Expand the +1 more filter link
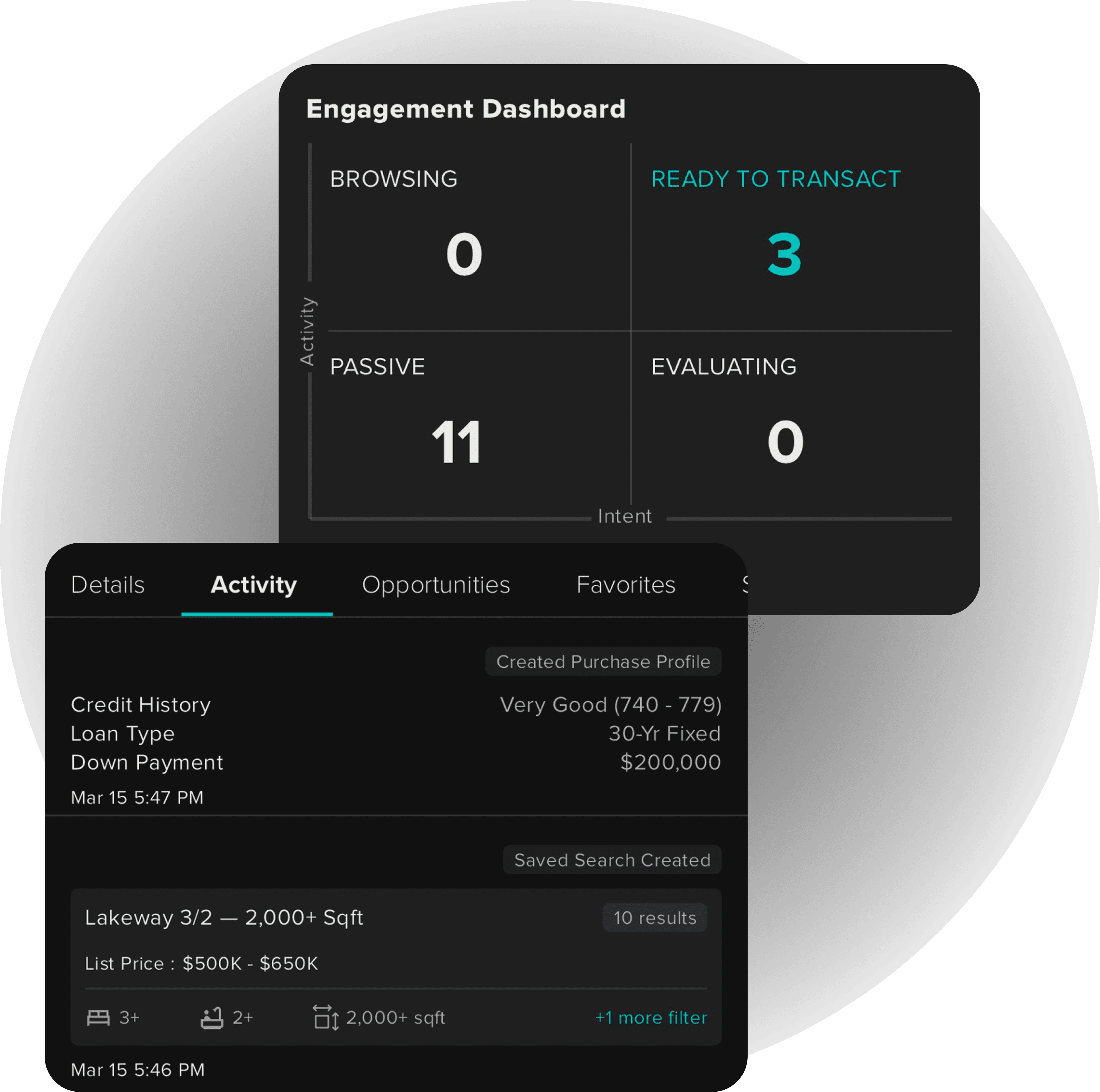Screen dimensions: 1100x1092 651,1017
